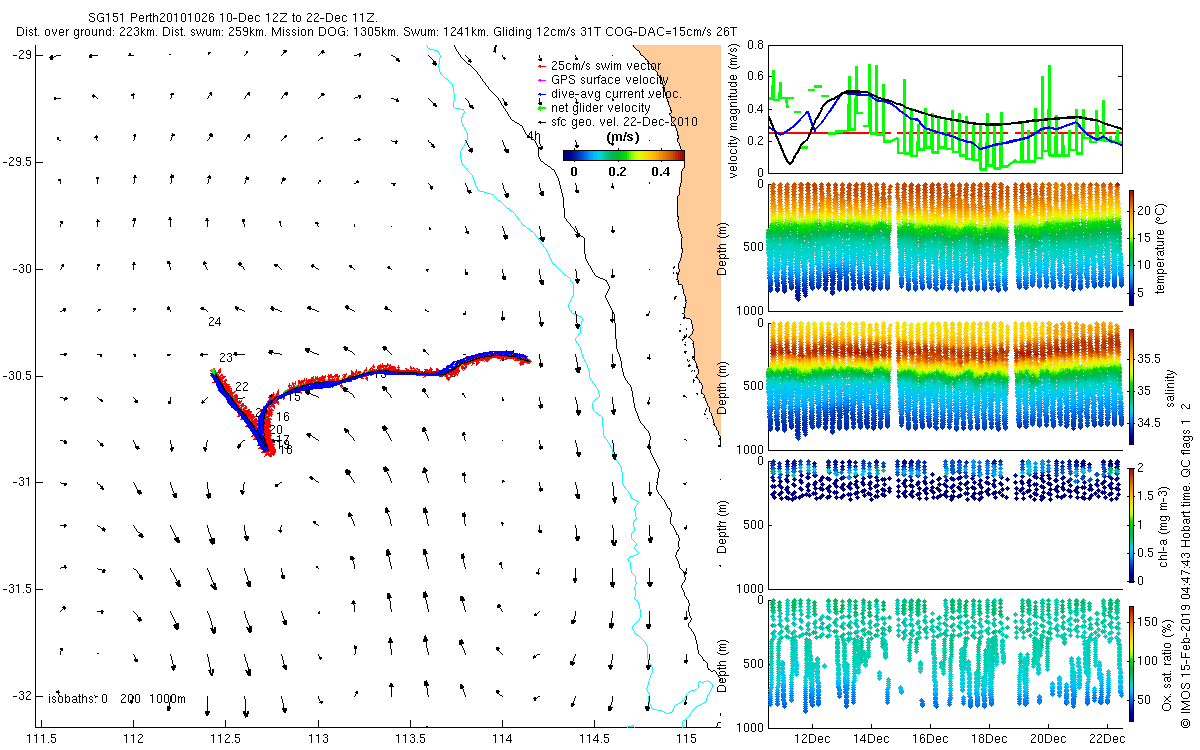Click the sfc geo. vel. legend arrow marker
1200x750 pixels.
click(541, 122)
